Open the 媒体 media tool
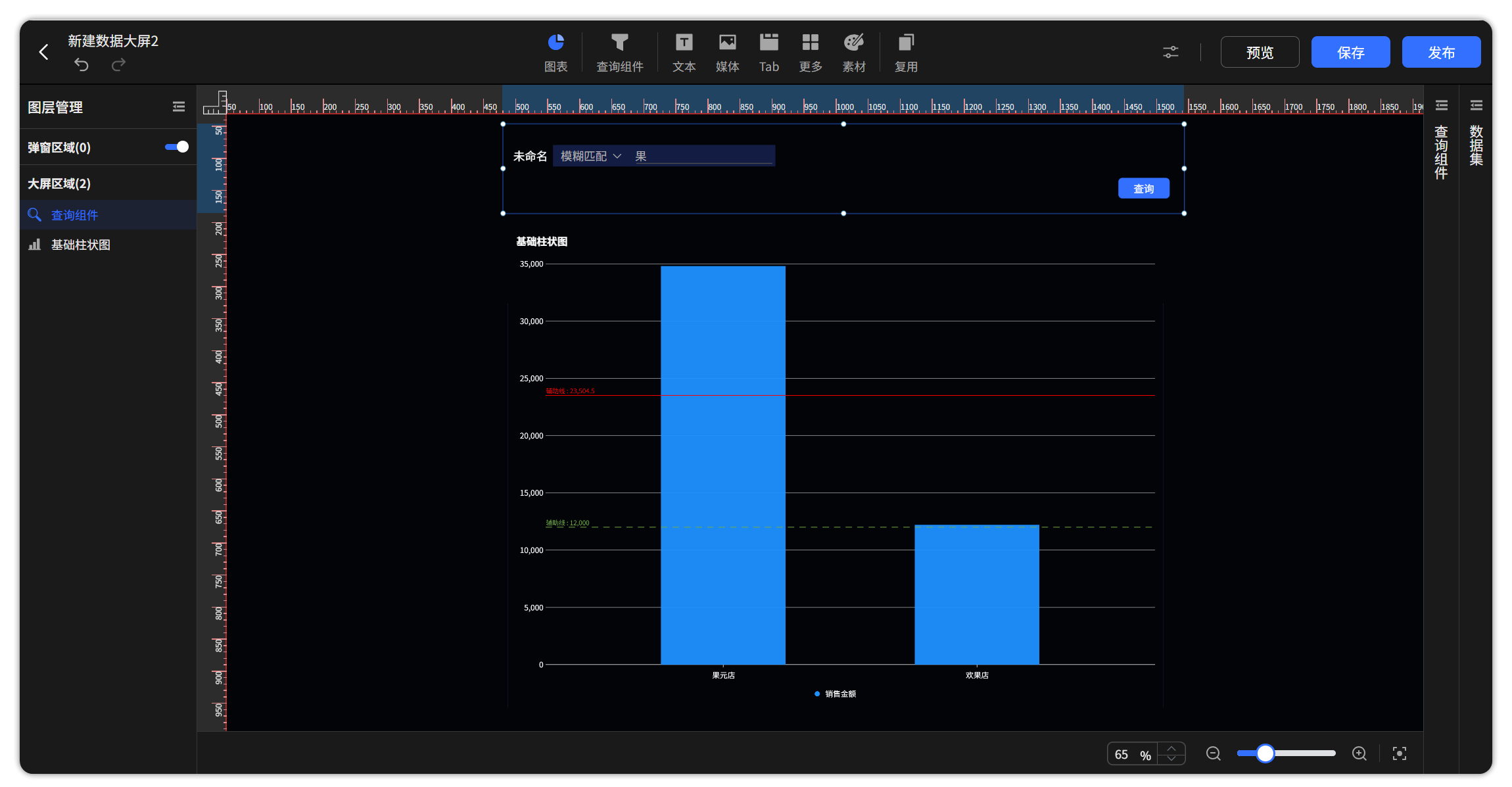The image size is (1512, 787). click(727, 53)
